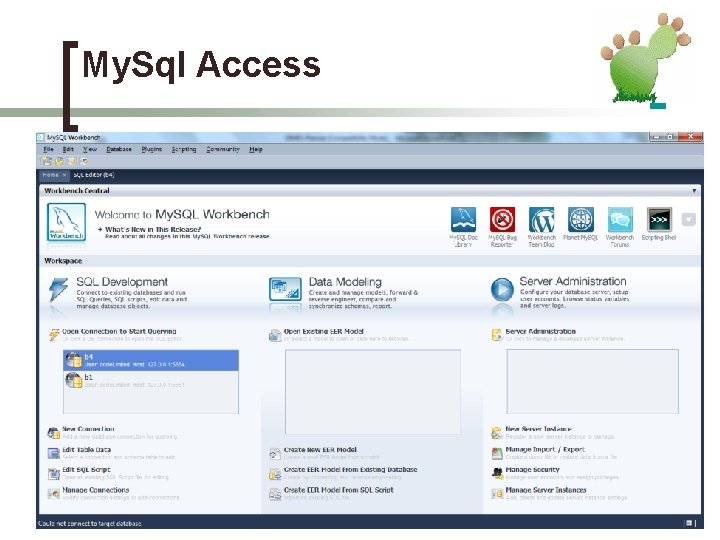Screen dimensions: 720x540
Task: Open the View menu
Action: 90,149
